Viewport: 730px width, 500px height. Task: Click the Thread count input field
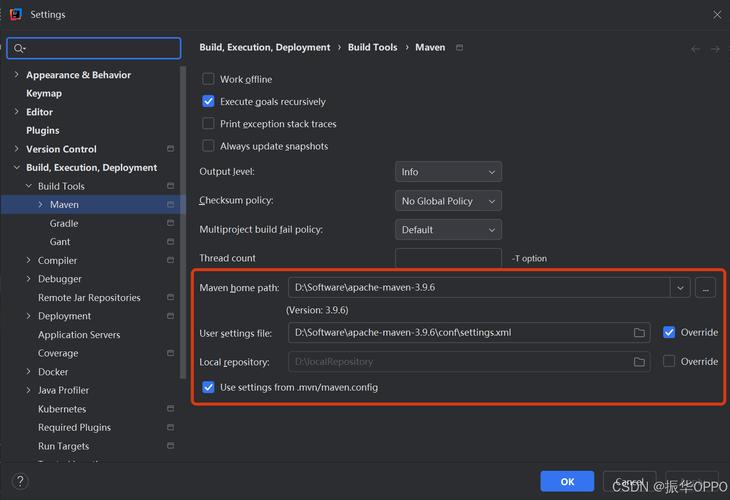pyautogui.click(x=448, y=258)
